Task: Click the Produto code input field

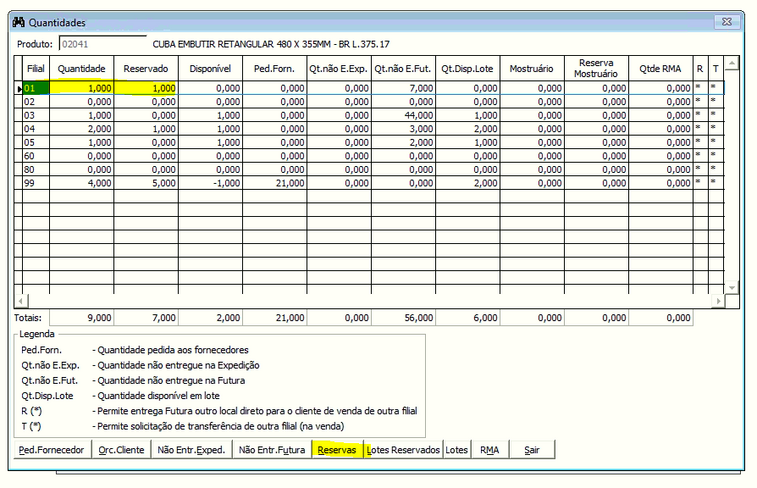Action: point(102,44)
